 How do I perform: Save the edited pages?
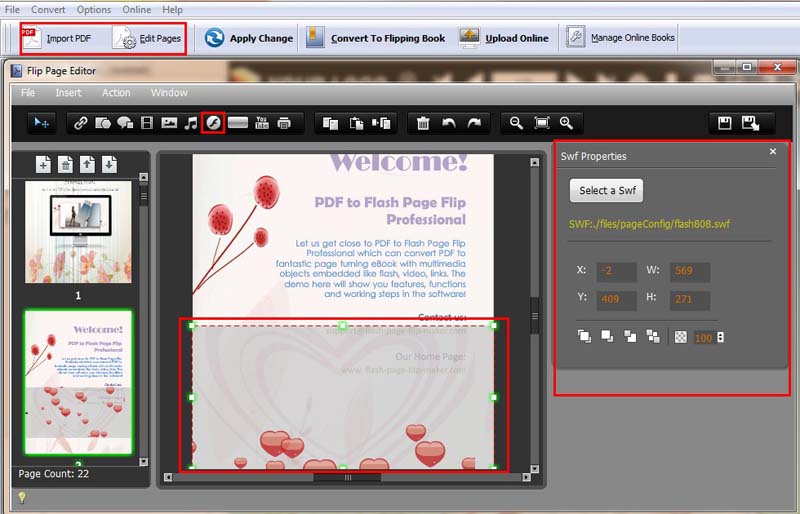(724, 123)
